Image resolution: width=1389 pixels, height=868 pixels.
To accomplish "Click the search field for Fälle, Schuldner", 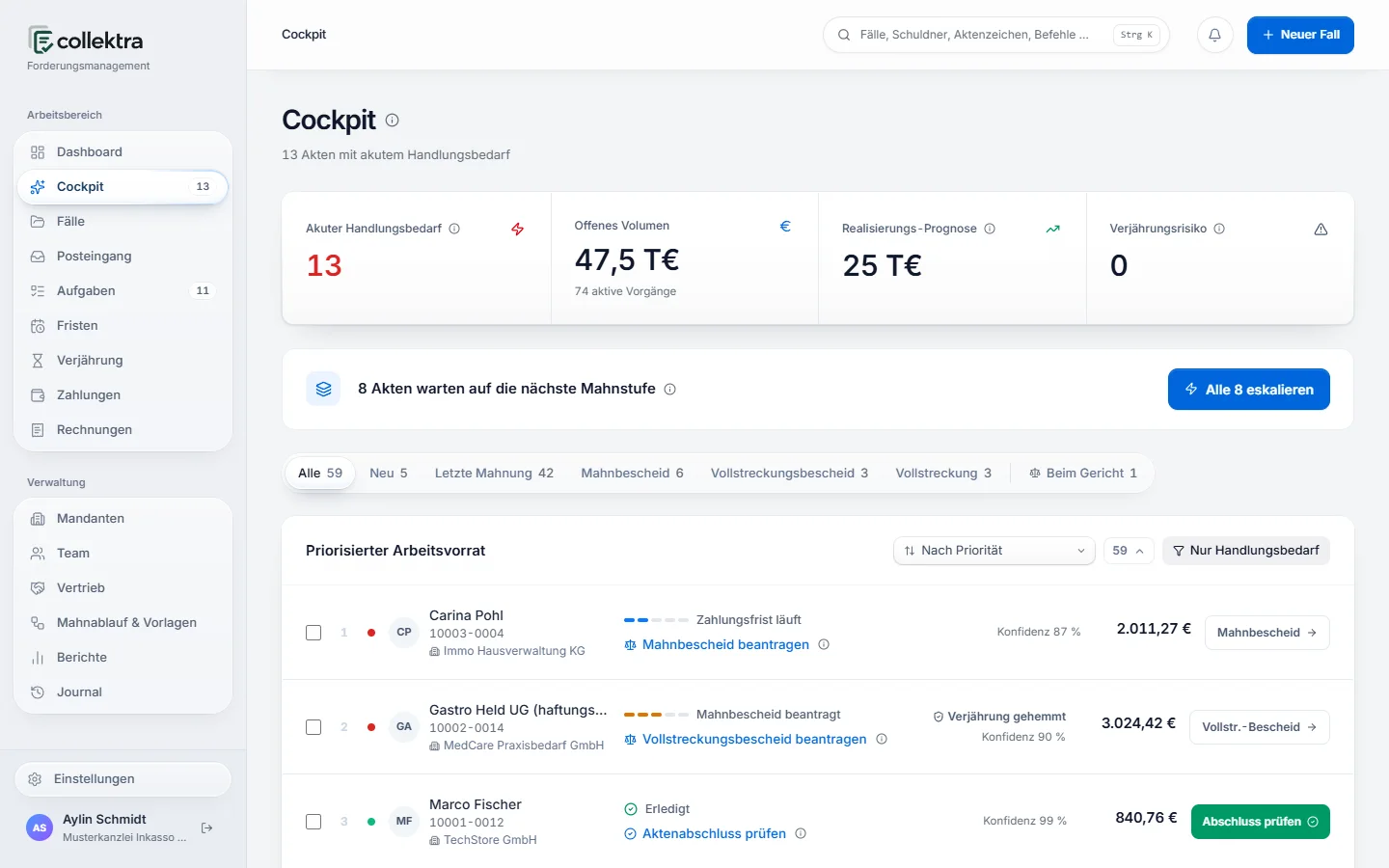I will point(996,35).
